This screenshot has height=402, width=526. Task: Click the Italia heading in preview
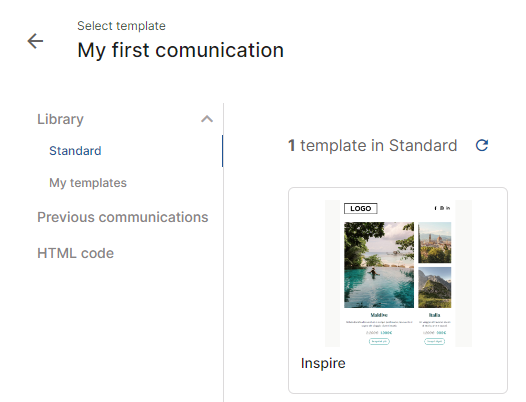coord(434,315)
